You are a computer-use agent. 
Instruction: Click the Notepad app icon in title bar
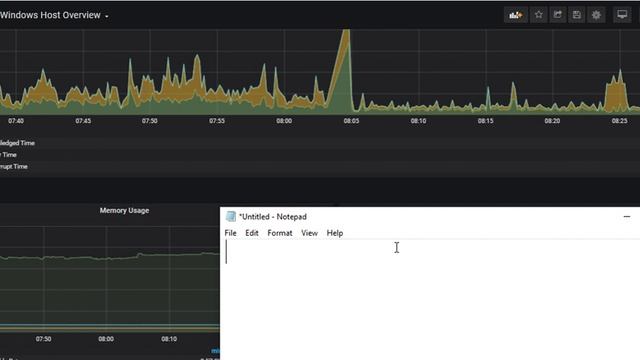231,216
